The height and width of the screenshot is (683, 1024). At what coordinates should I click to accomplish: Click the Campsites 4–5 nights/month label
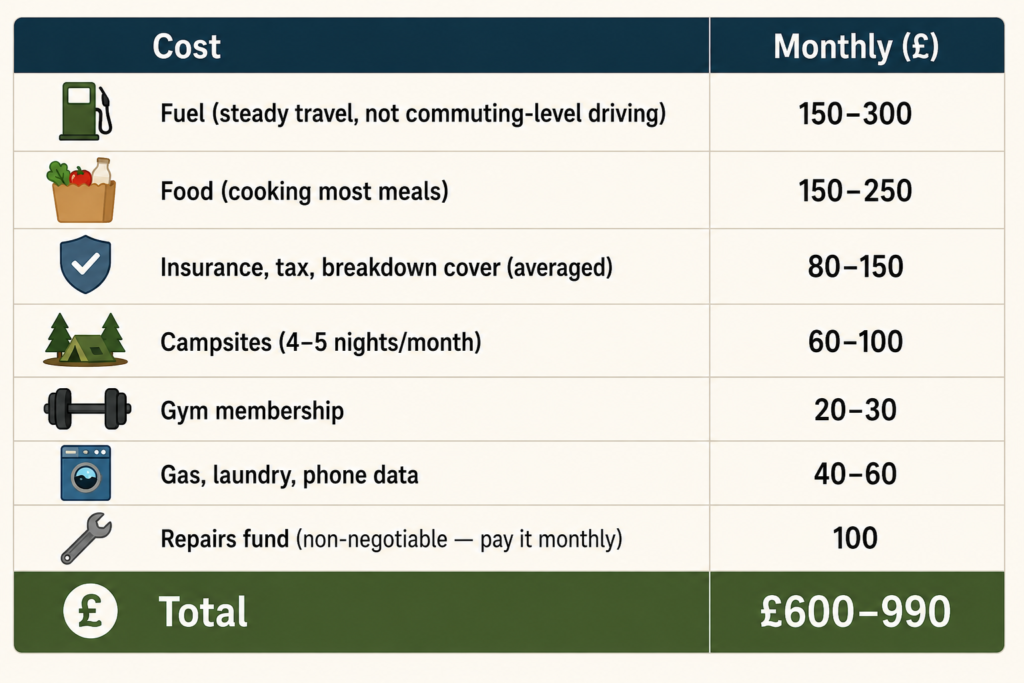click(x=321, y=342)
